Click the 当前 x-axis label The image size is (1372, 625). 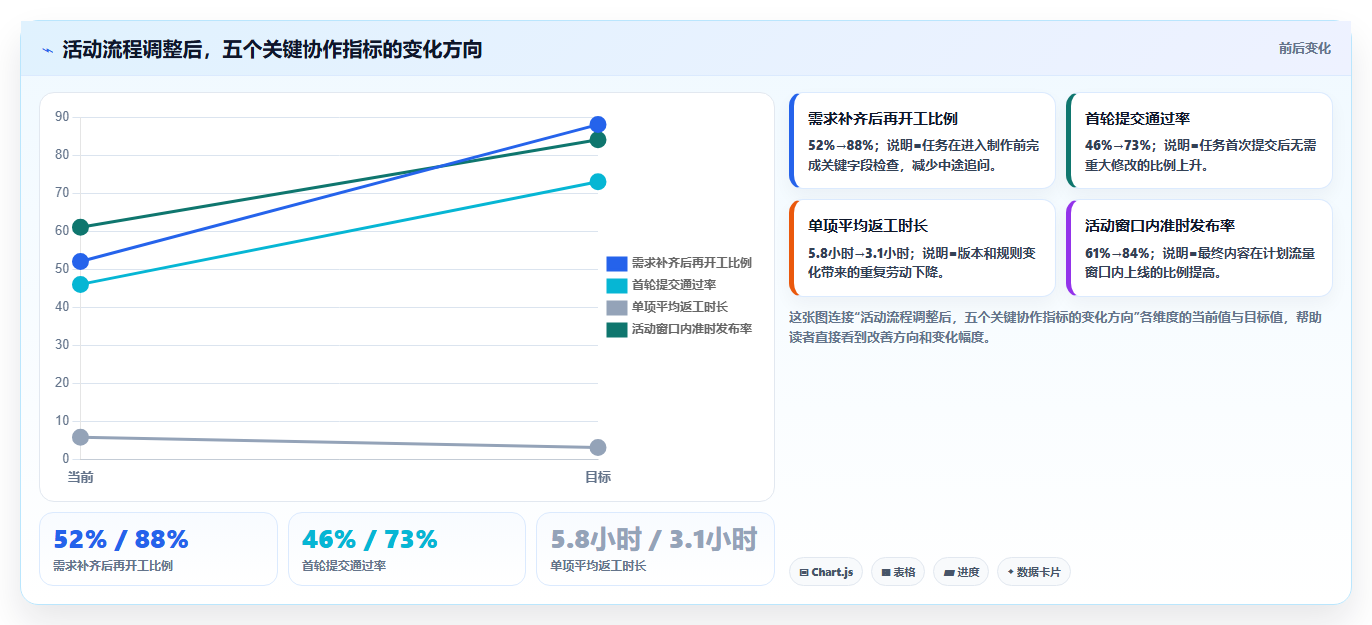[80, 477]
